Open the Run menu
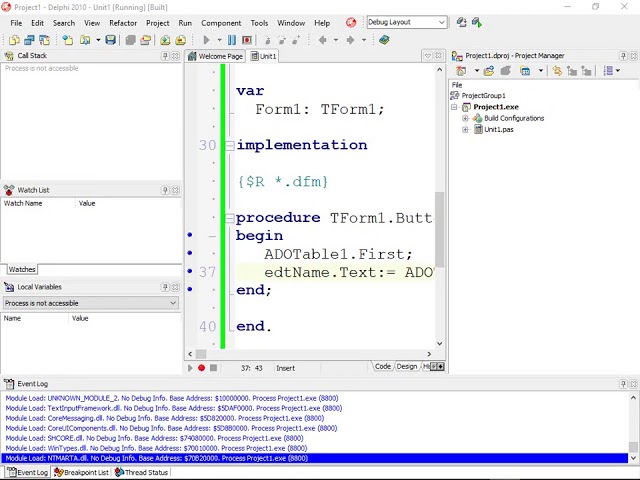640x480 pixels. click(185, 23)
